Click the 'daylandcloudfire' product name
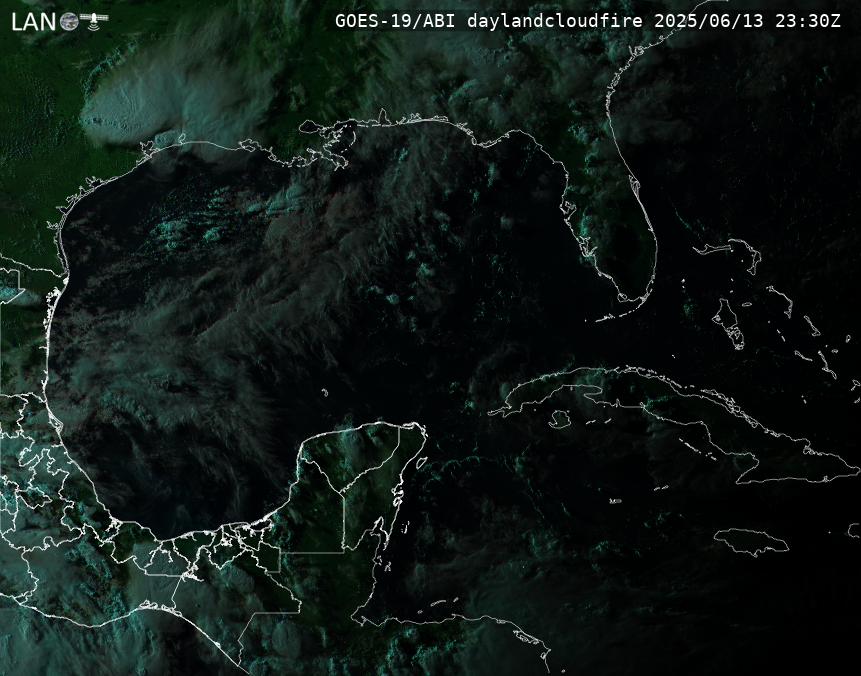The height and width of the screenshot is (676, 861). pyautogui.click(x=555, y=21)
